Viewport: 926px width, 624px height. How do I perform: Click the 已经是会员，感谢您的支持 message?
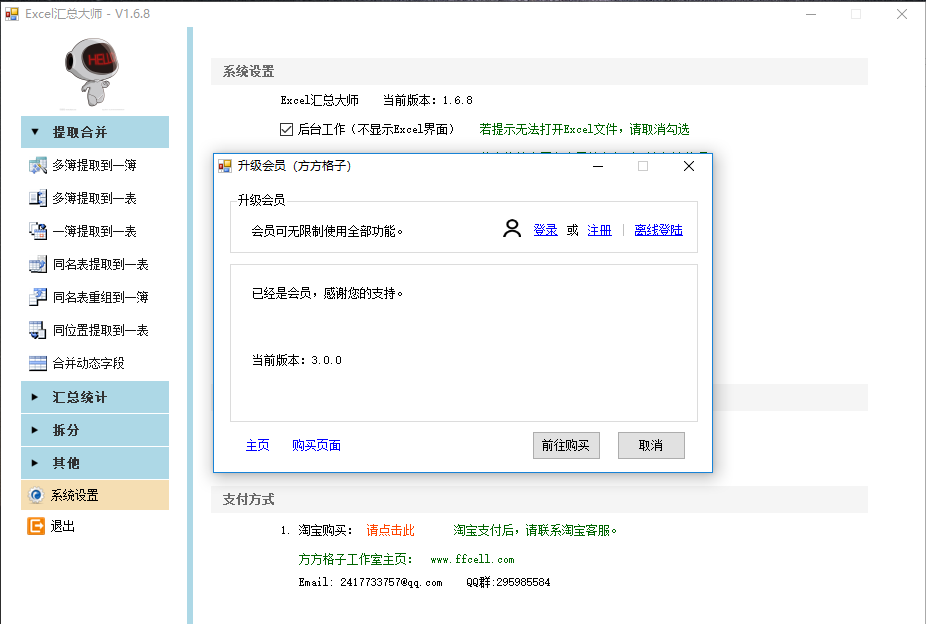tap(328, 293)
